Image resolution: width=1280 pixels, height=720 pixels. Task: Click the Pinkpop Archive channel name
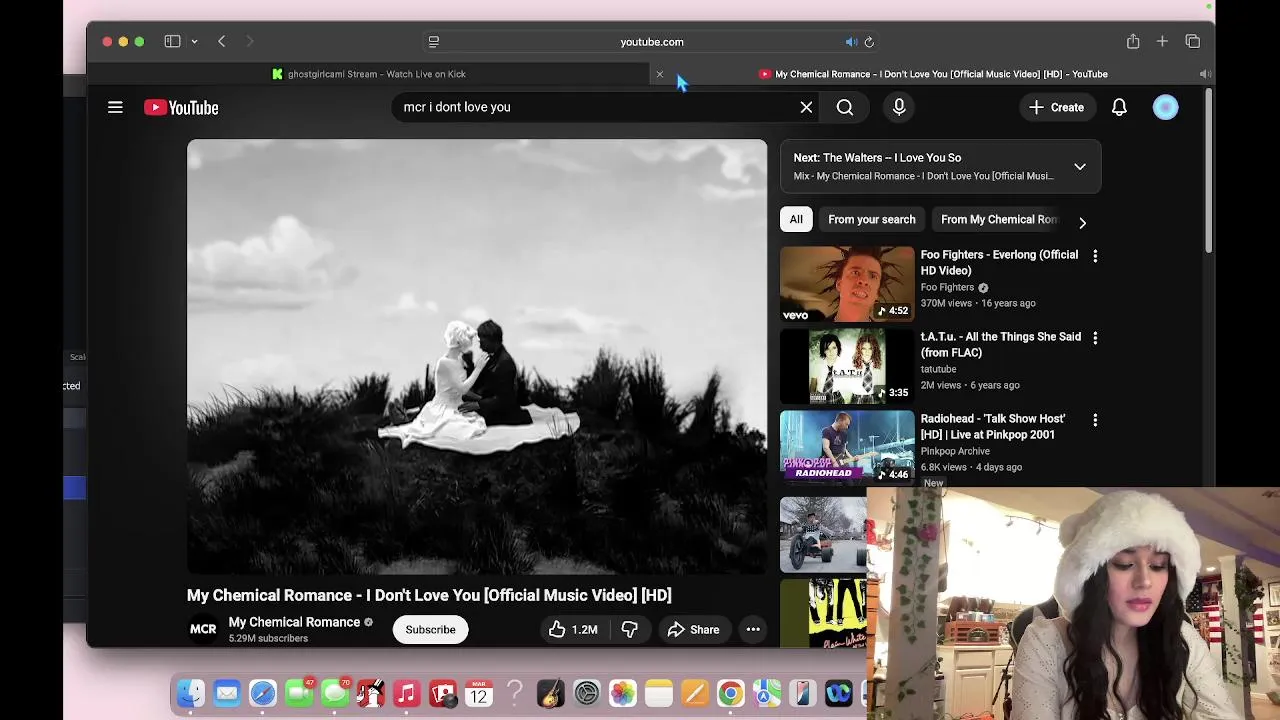[x=955, y=451]
